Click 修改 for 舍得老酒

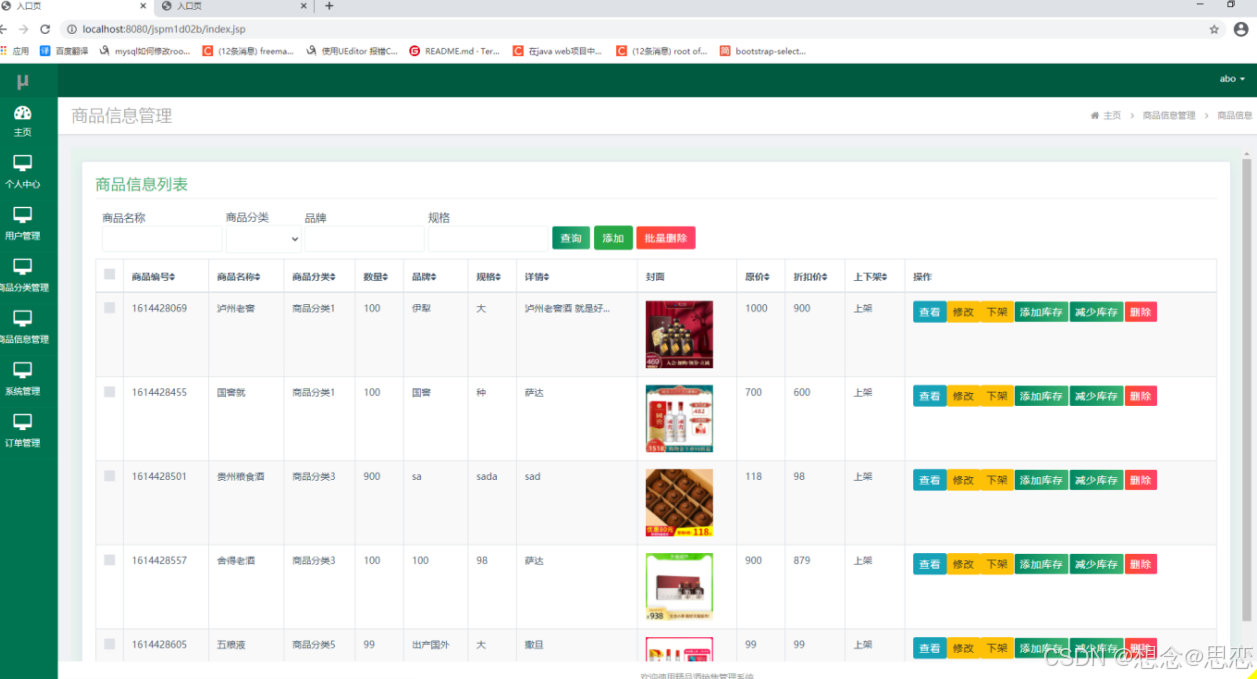click(x=963, y=564)
